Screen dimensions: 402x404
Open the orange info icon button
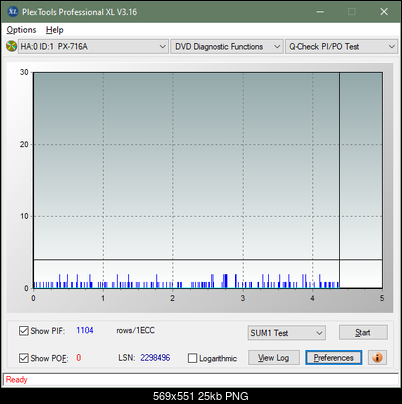pos(377,358)
